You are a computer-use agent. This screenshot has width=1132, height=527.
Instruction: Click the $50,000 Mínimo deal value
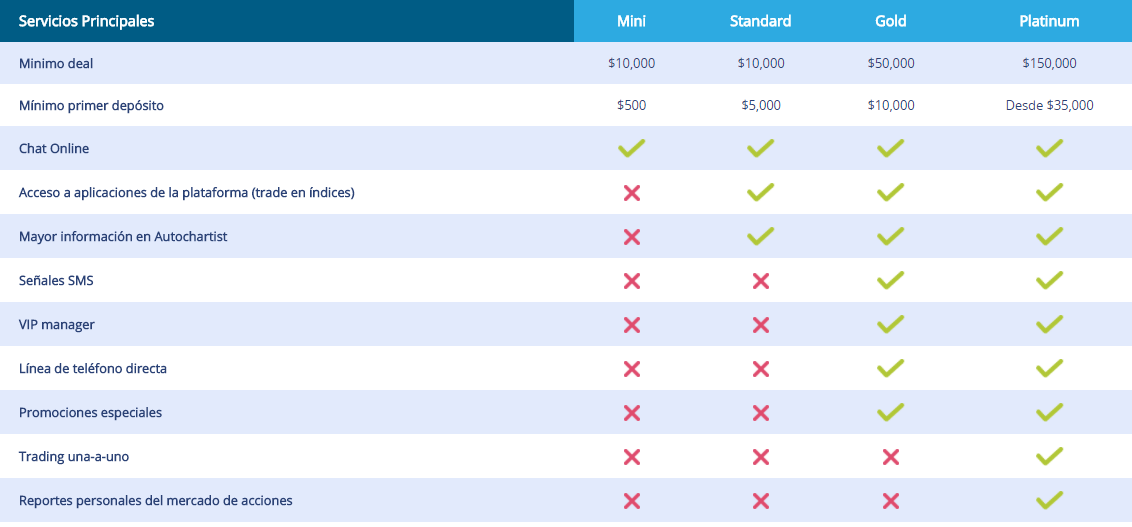coord(891,64)
